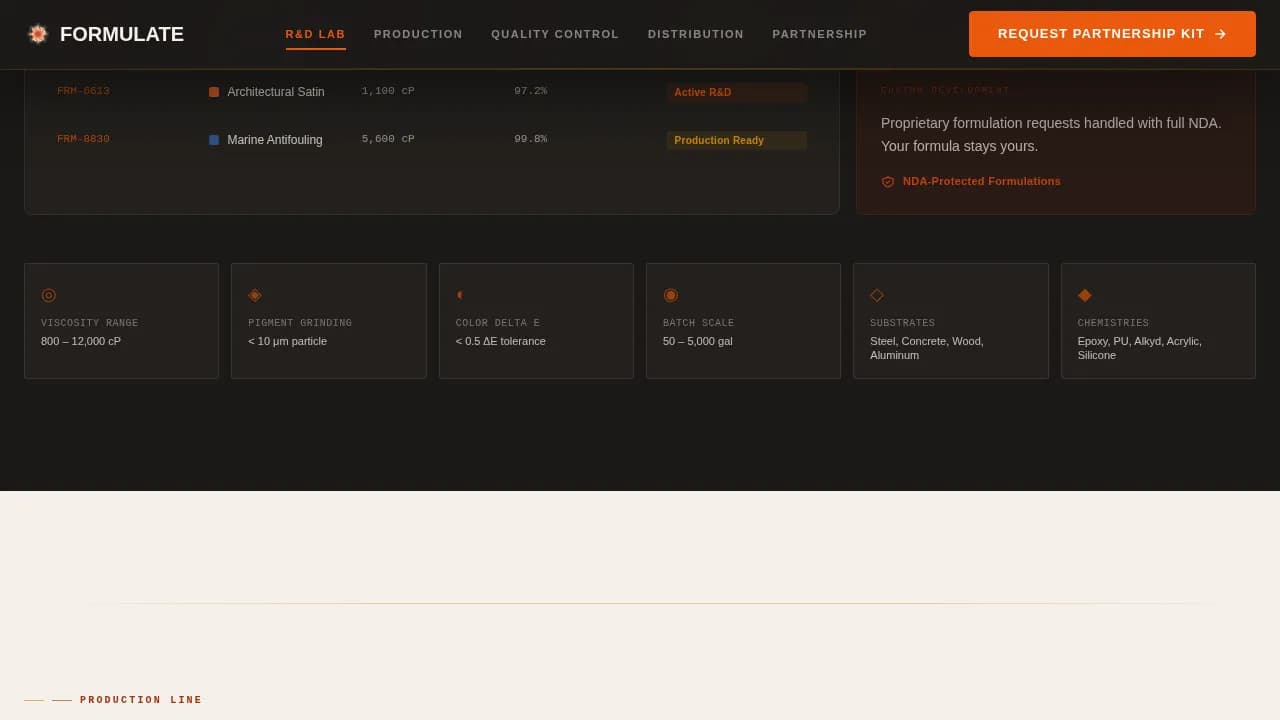The width and height of the screenshot is (1280, 720).
Task: Click the NDA shield icon
Action: 888,181
